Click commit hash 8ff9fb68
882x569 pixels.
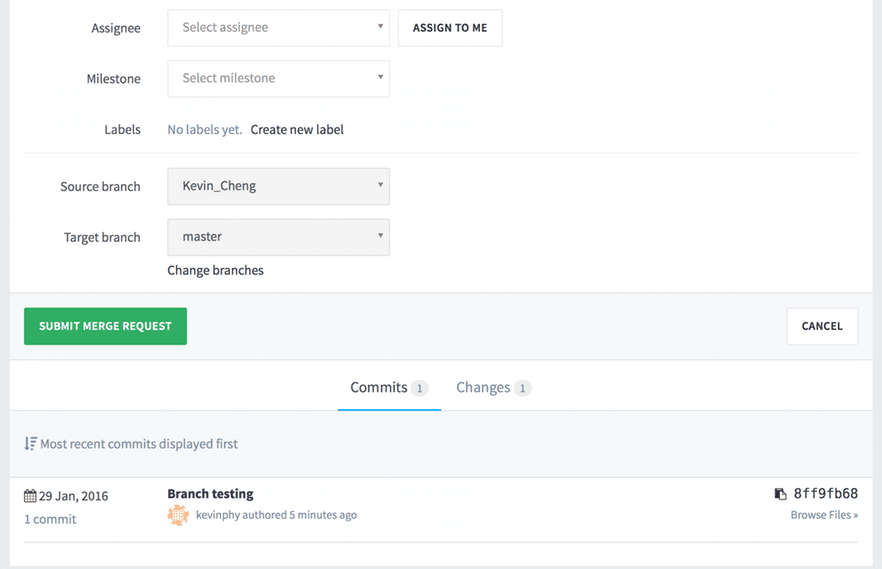point(825,494)
